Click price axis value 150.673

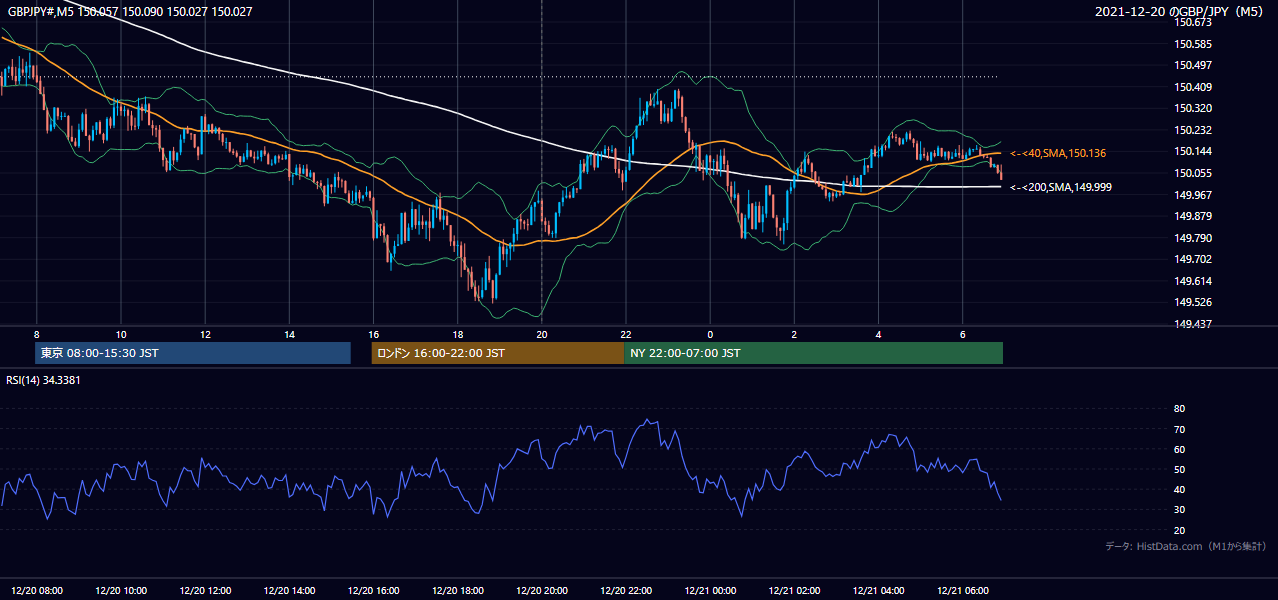point(1194,22)
